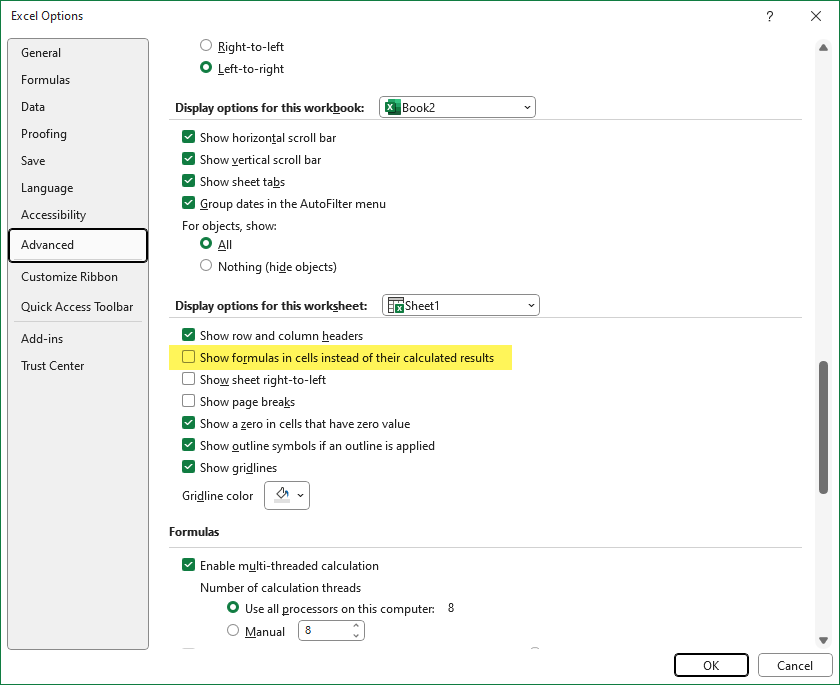Switch to the Formulas category
Viewport: 840px width, 685px height.
[x=46, y=80]
